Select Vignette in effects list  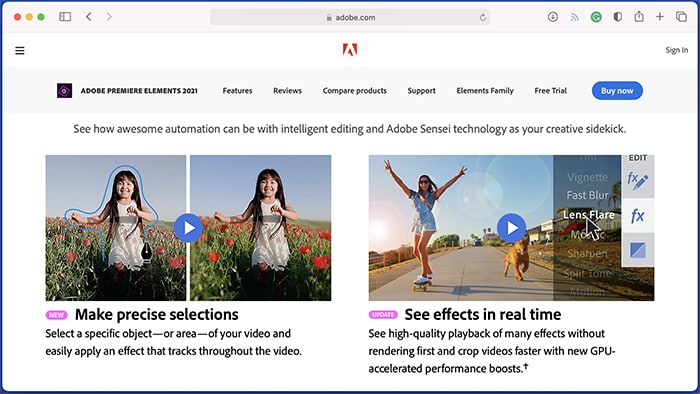[x=588, y=177]
